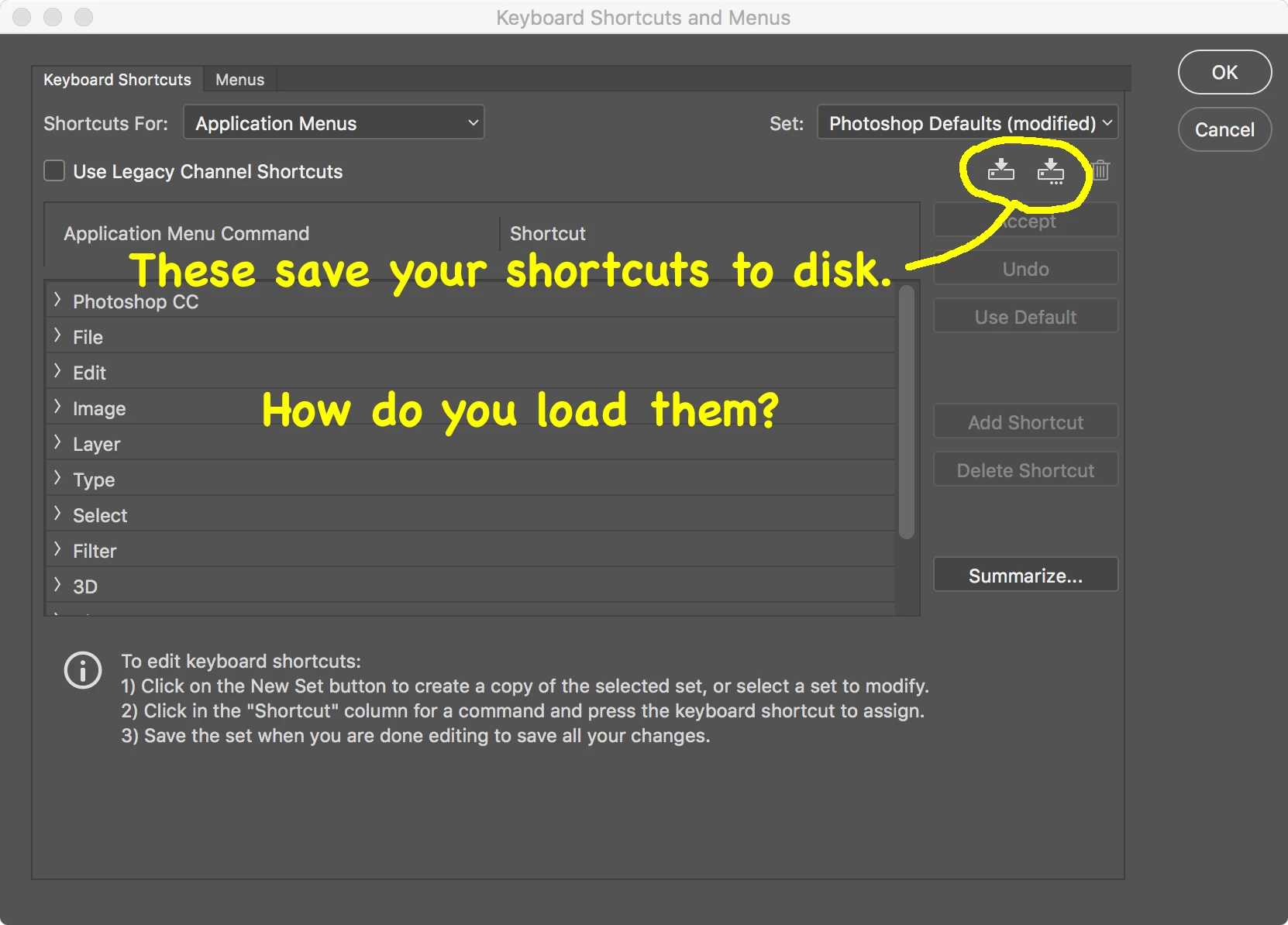Image resolution: width=1288 pixels, height=925 pixels.
Task: Expand the Select menu group
Action: (x=57, y=514)
